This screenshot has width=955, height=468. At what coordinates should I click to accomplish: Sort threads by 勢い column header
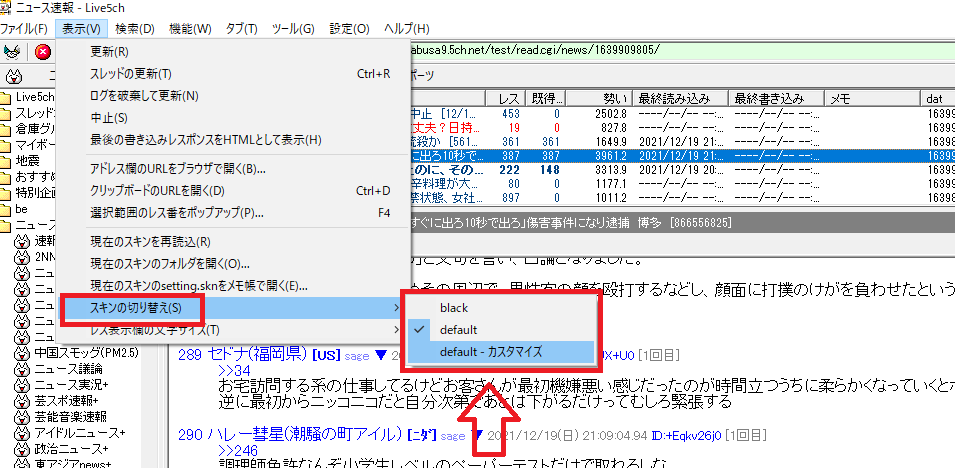pos(600,98)
